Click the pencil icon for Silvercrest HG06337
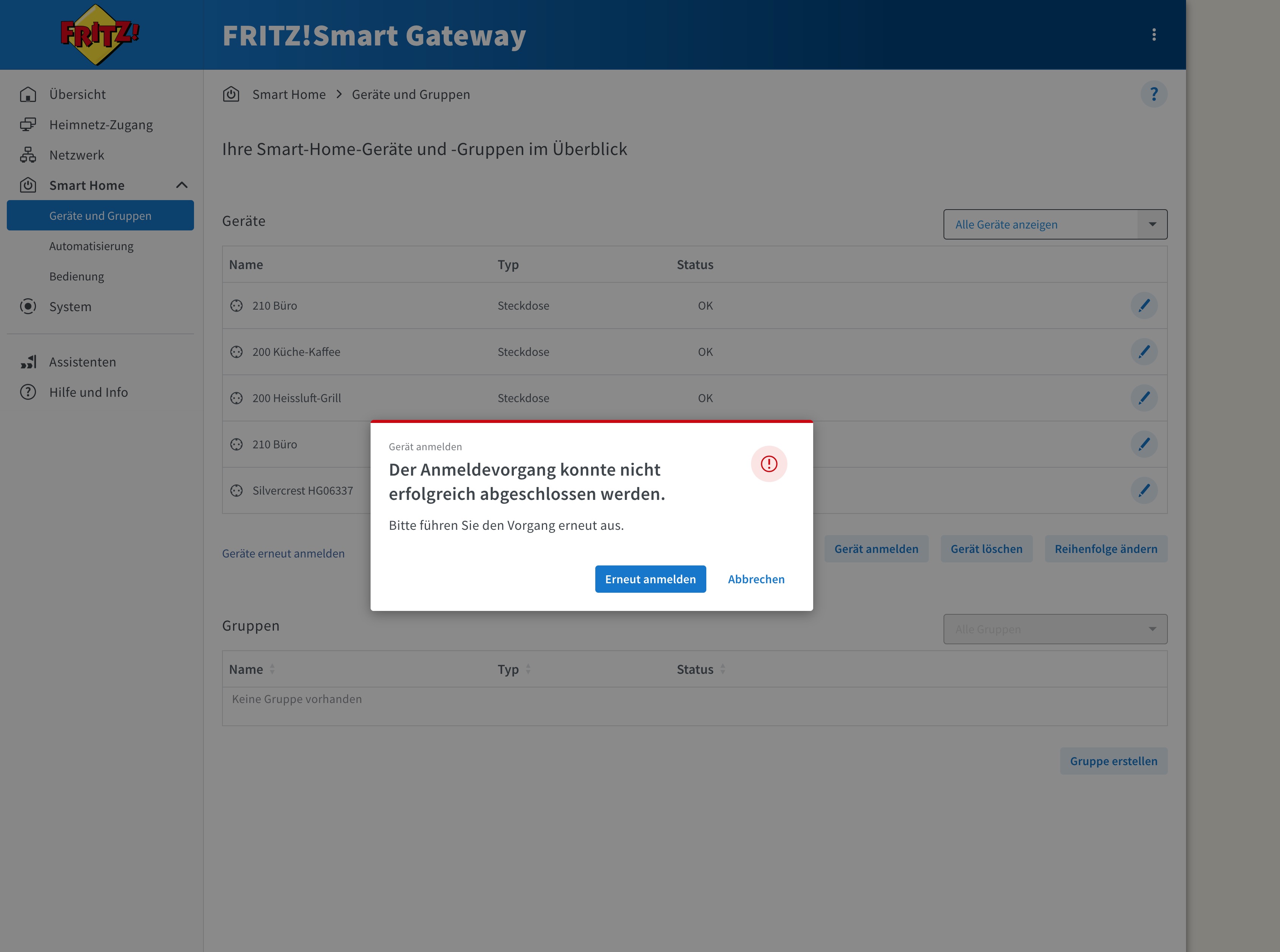The image size is (1280, 952). (1144, 490)
